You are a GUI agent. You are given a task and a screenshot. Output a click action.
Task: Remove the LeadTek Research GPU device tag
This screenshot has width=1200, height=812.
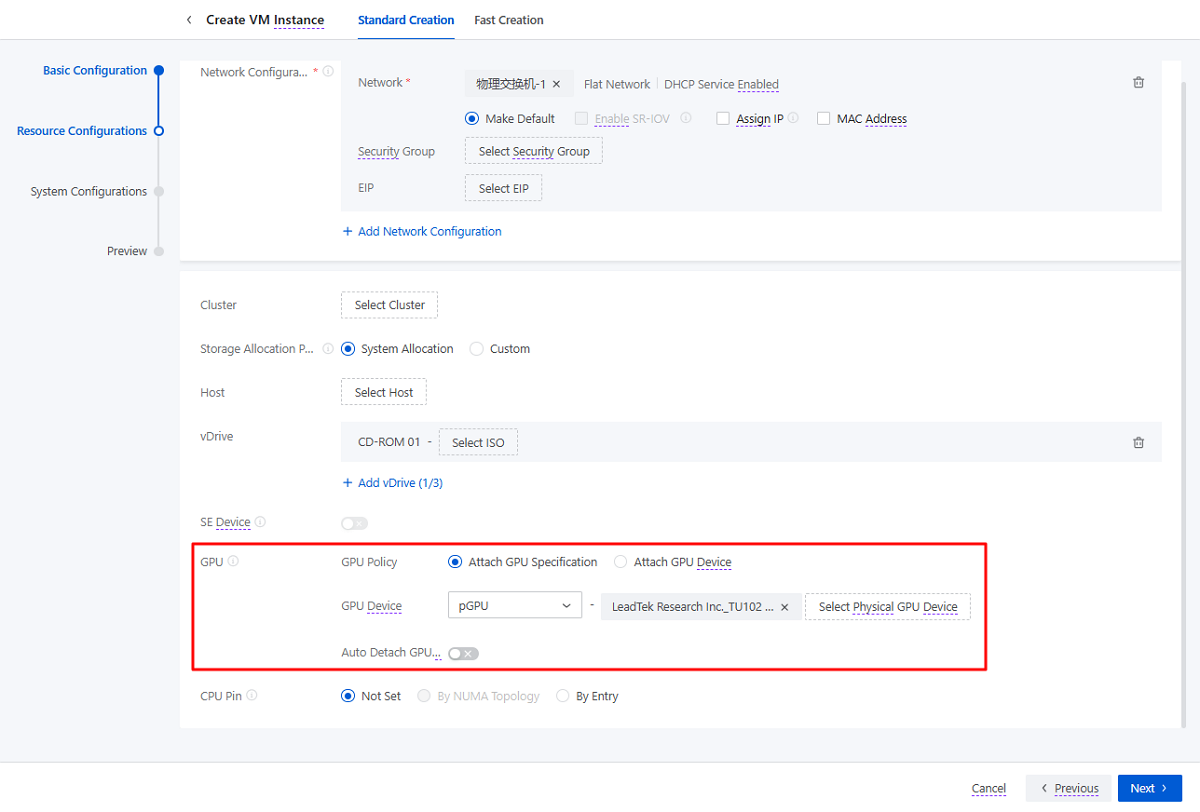(785, 607)
